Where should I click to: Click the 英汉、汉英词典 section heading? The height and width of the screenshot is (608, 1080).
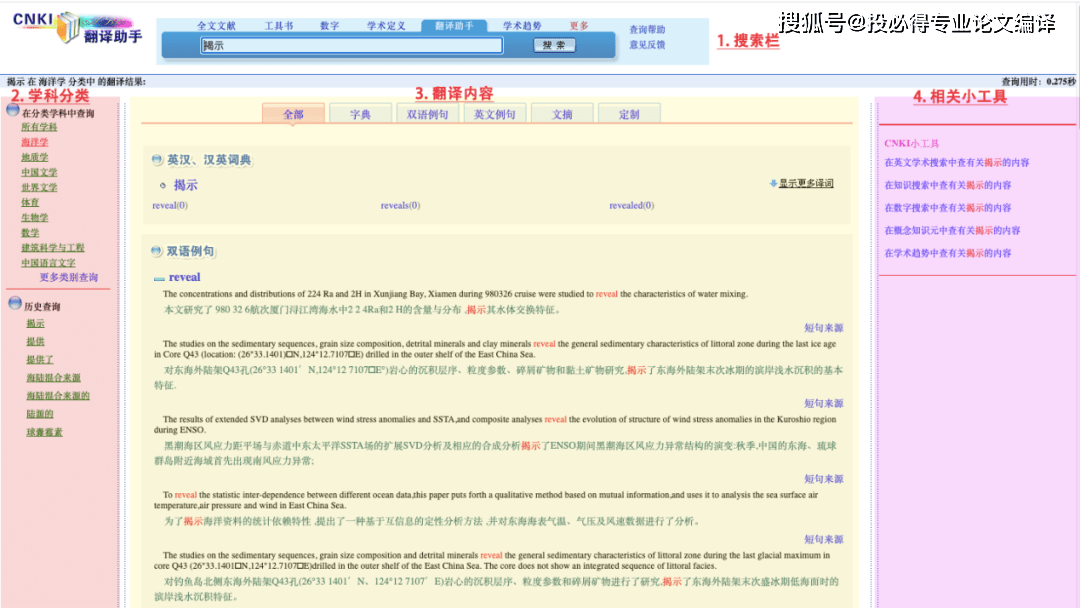(x=209, y=160)
